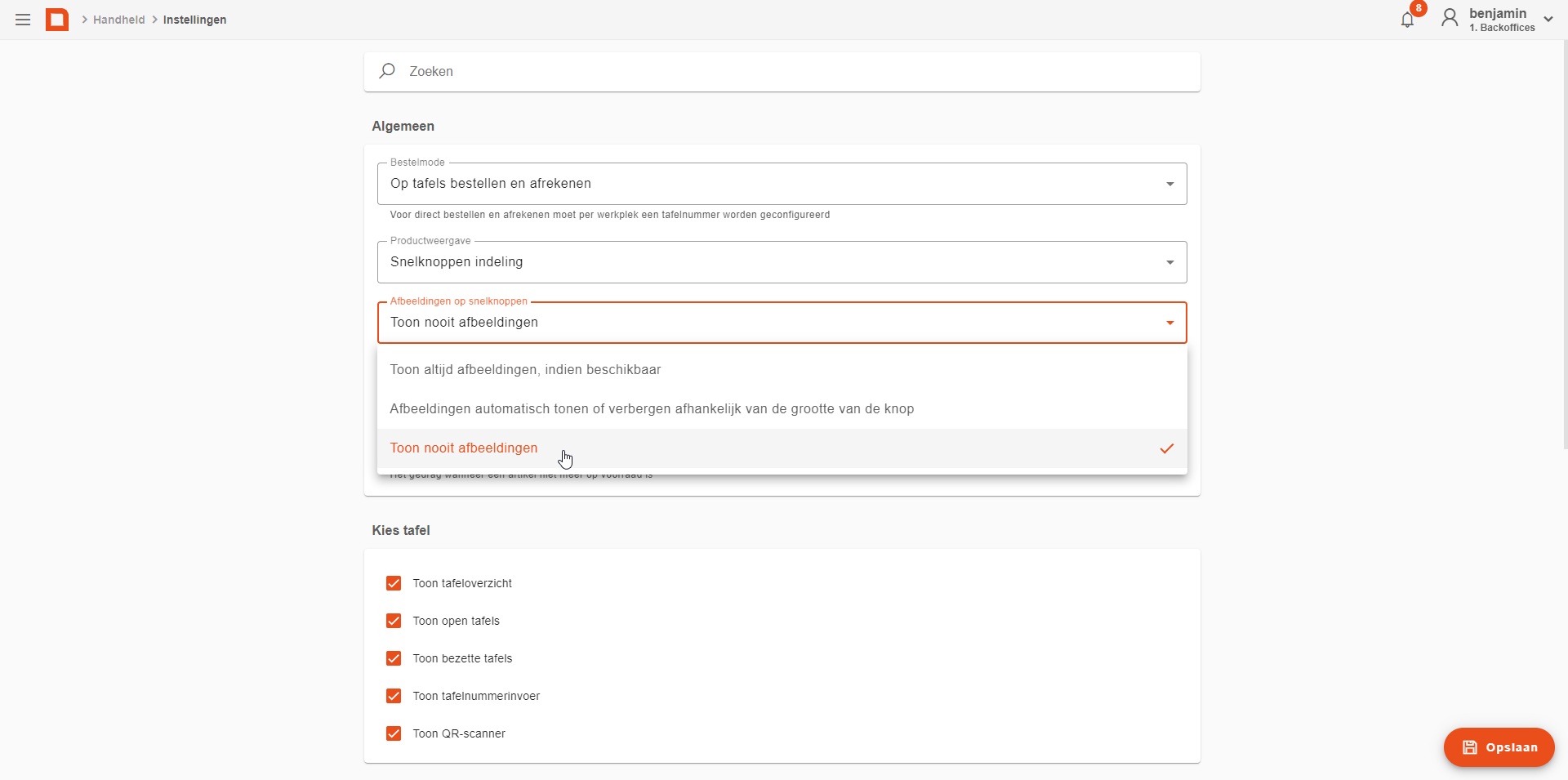Toggle Toon open tafels checkbox
The image size is (1568, 780).
tap(394, 621)
